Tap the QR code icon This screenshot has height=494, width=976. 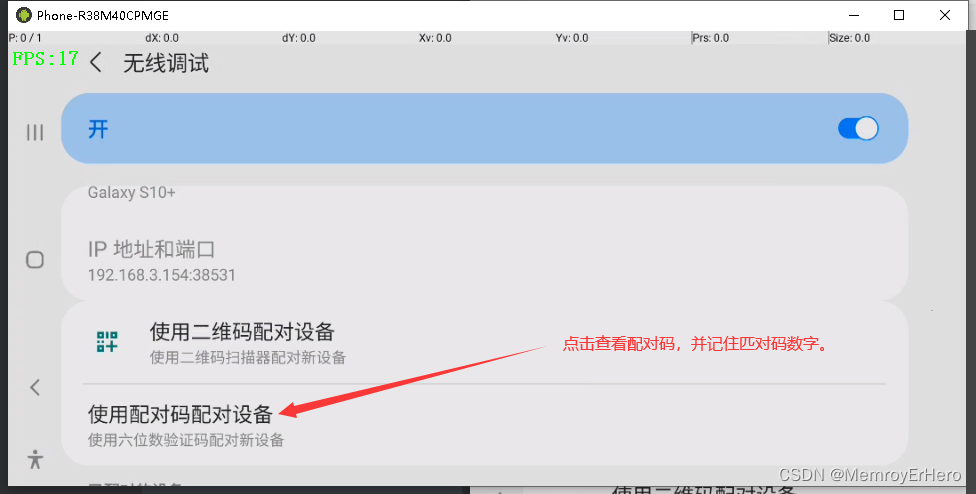point(107,342)
